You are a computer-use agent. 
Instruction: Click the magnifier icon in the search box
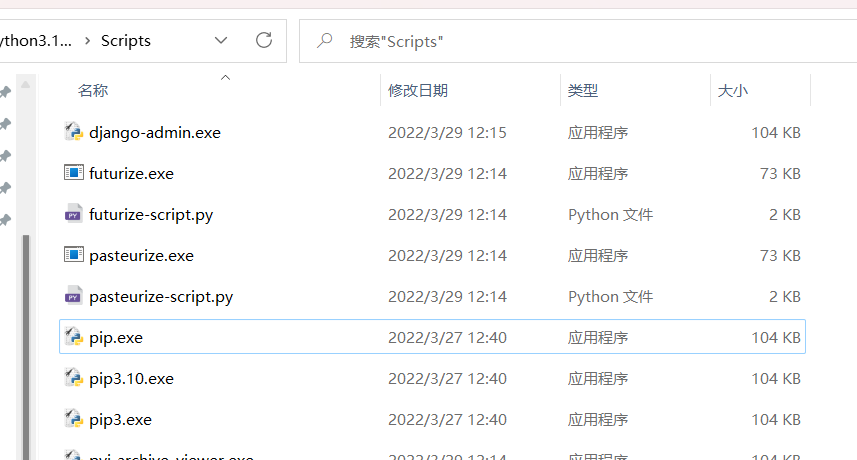(325, 40)
